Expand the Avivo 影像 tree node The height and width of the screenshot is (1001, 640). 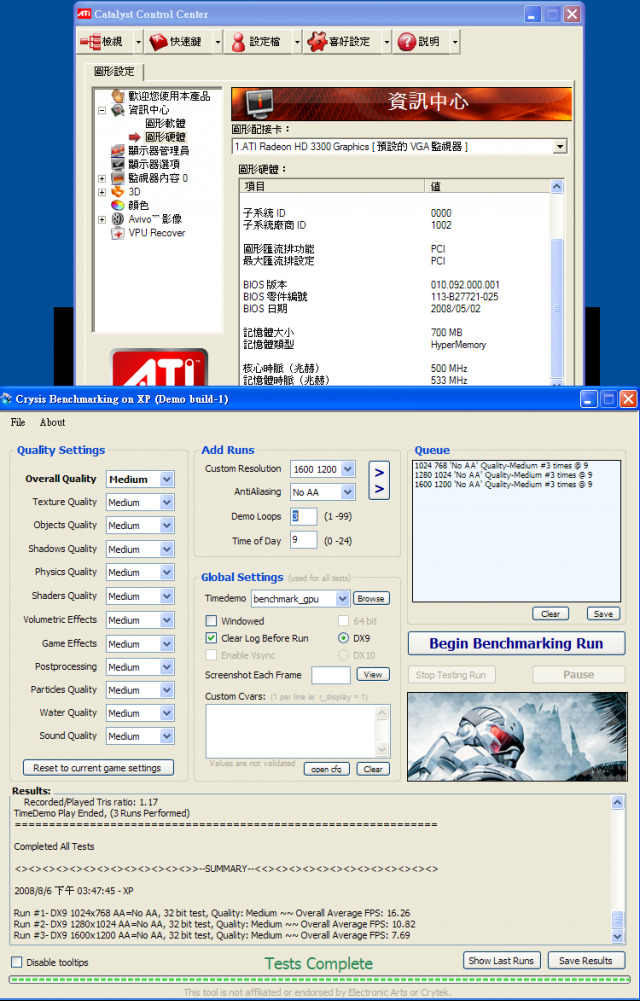click(x=102, y=219)
